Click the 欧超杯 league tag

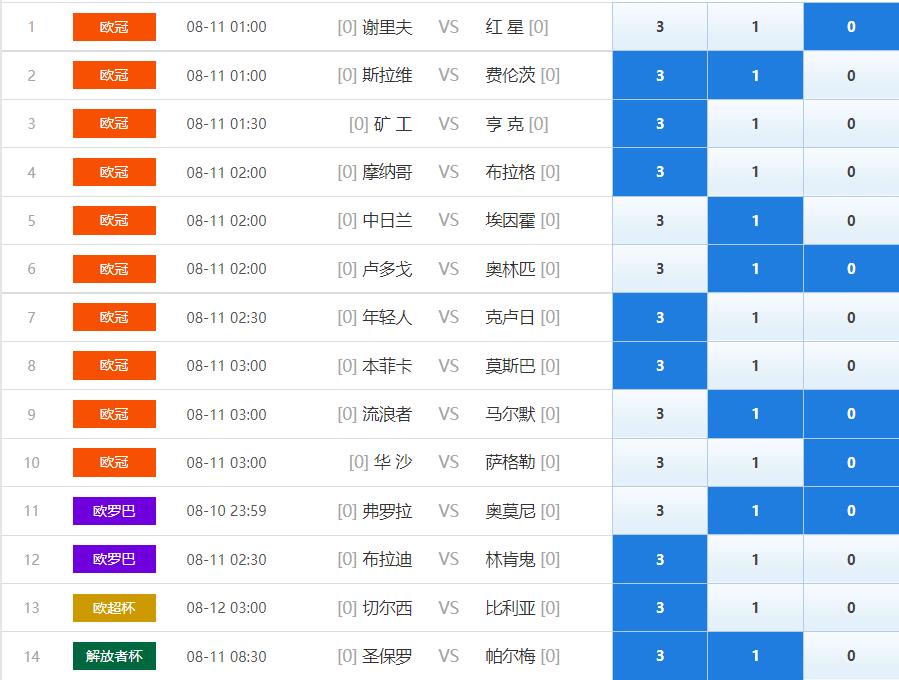114,608
